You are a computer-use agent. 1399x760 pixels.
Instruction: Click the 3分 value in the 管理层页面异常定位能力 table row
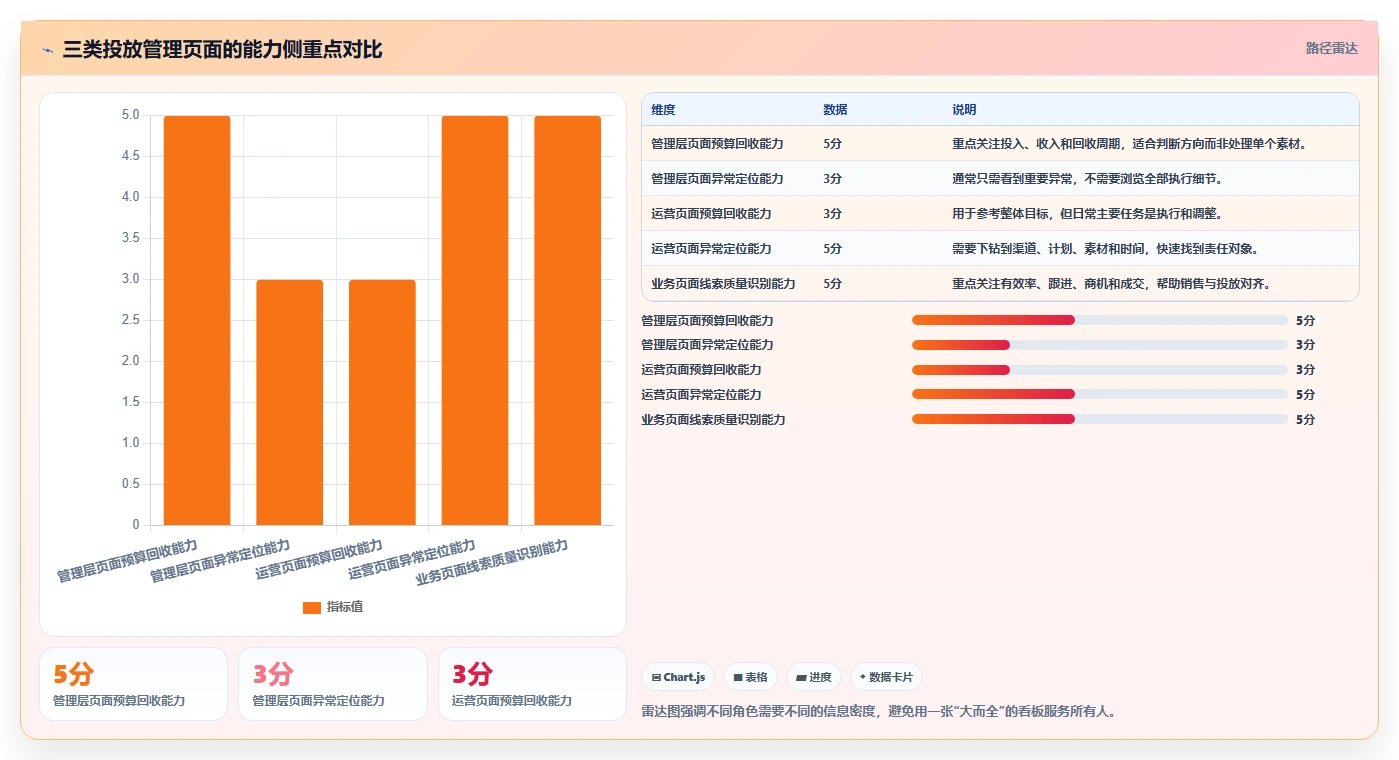[832, 179]
